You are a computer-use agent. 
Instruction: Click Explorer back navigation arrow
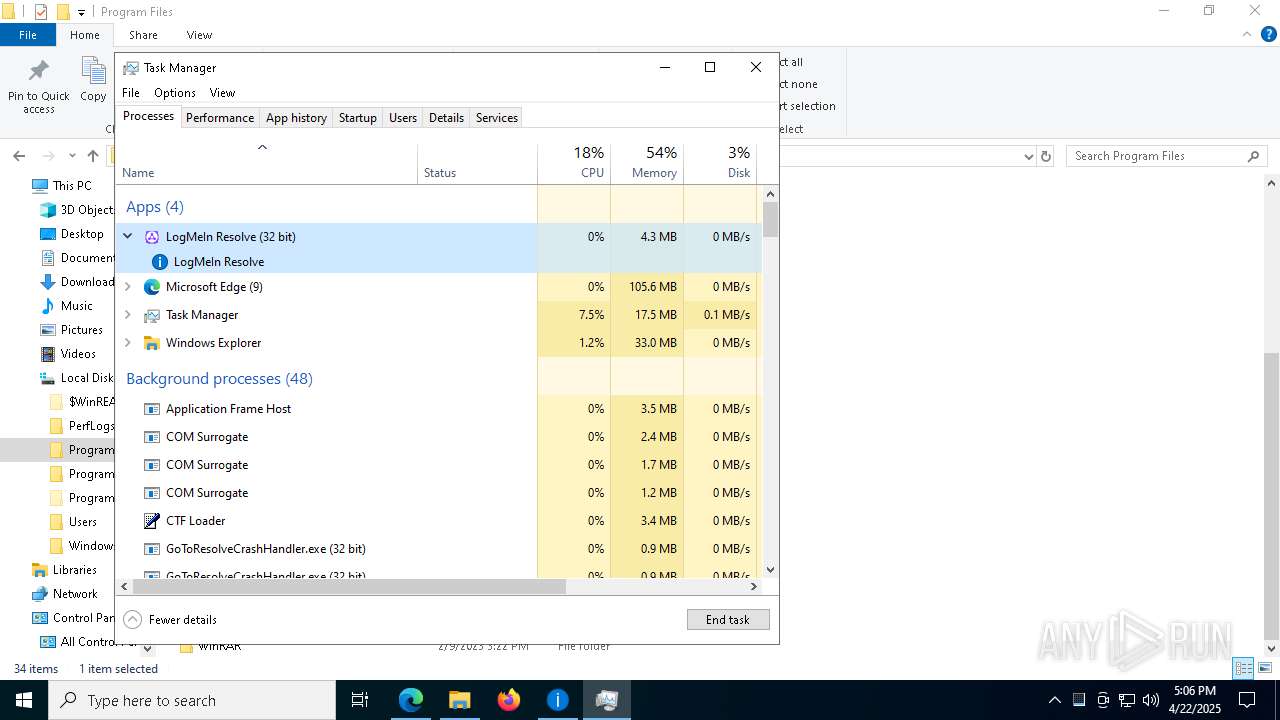tap(19, 156)
